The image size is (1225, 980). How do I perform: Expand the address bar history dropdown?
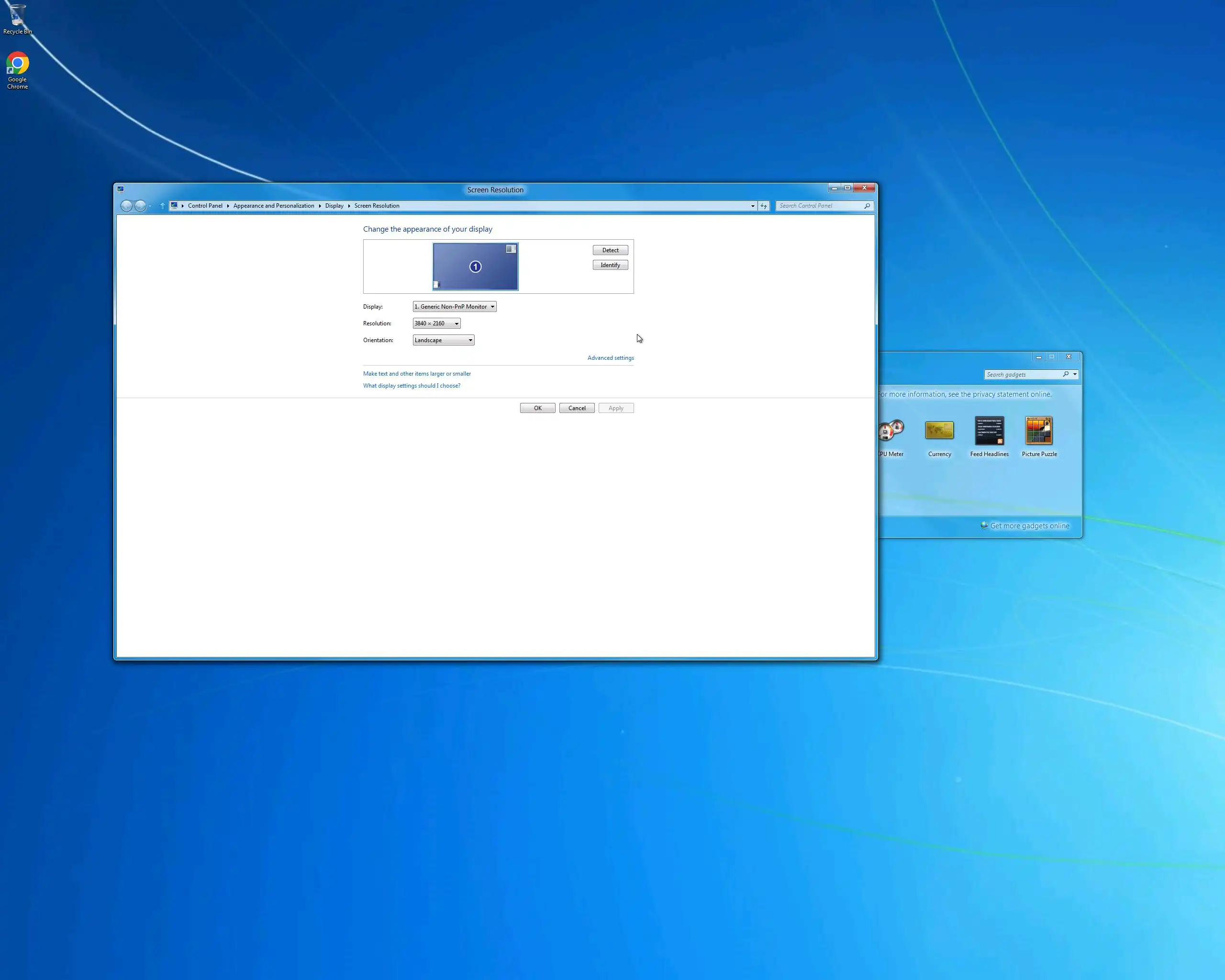pyautogui.click(x=753, y=206)
